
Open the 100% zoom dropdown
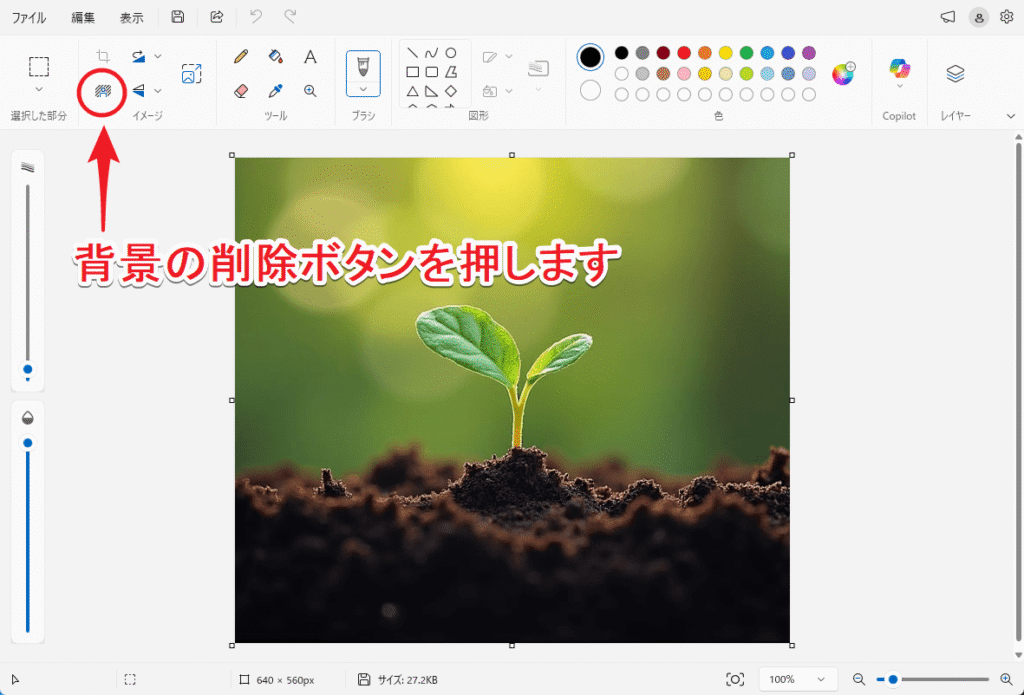(x=797, y=679)
